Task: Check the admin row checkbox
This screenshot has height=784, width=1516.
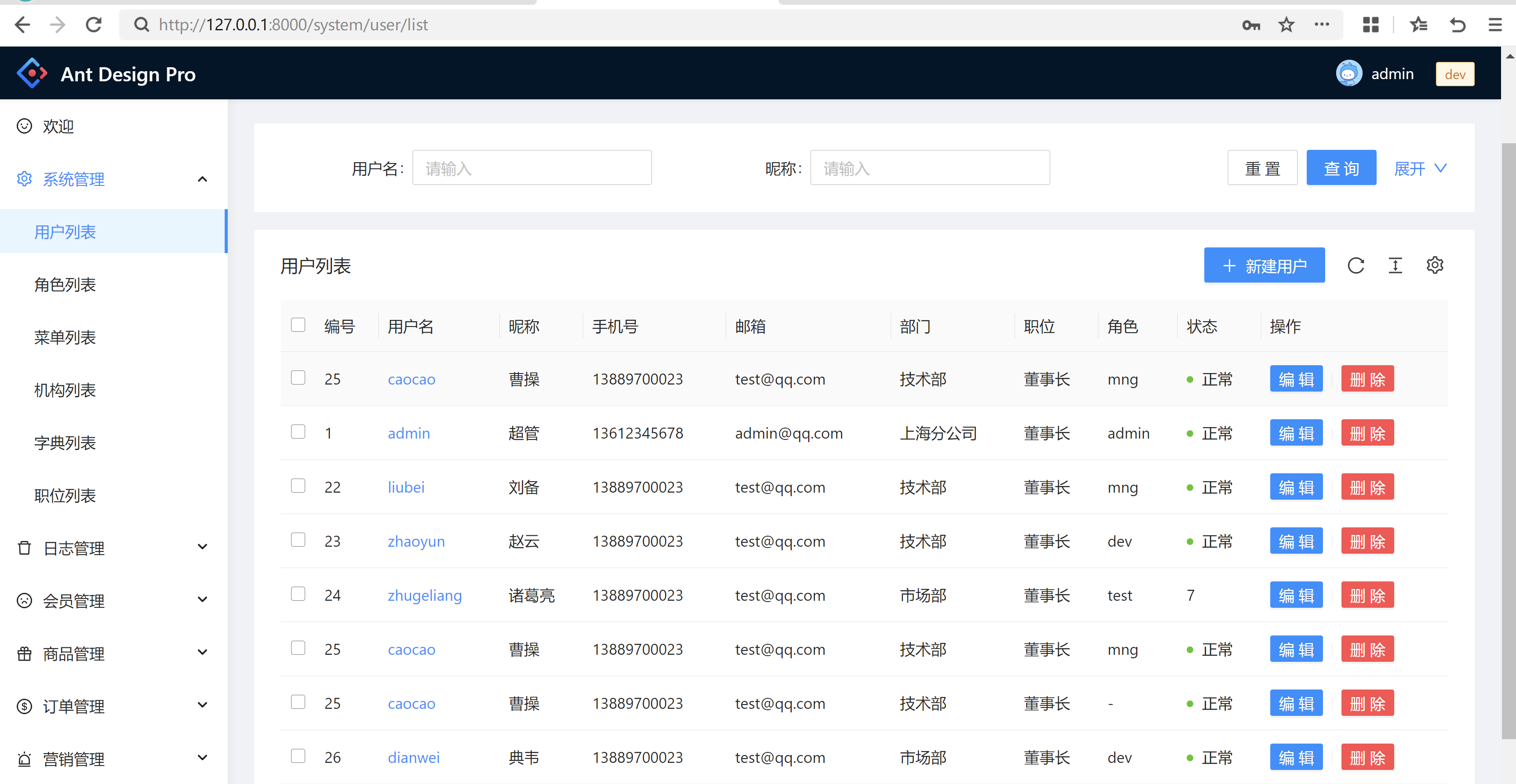Action: [x=298, y=432]
